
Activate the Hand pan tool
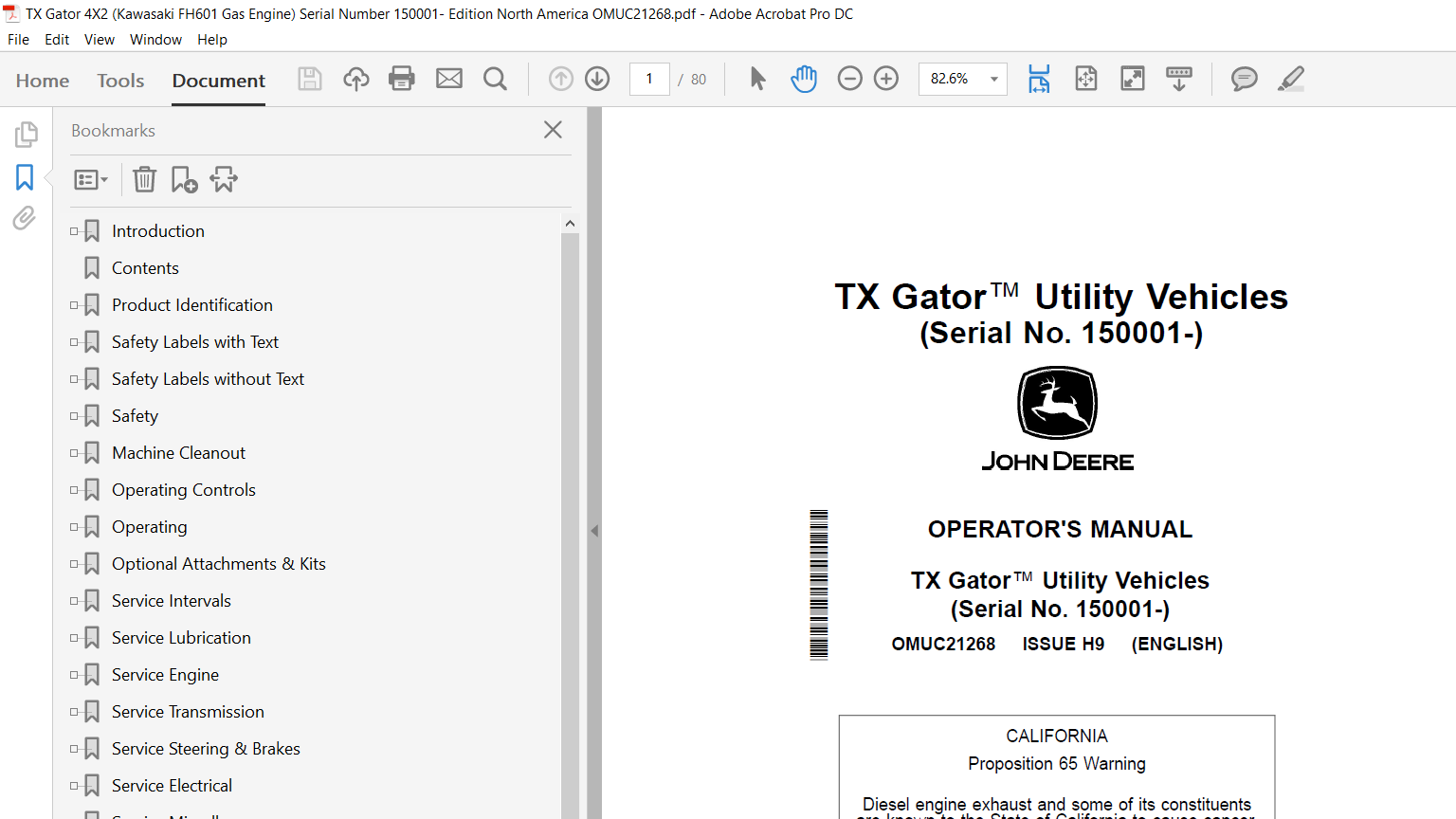click(x=804, y=79)
